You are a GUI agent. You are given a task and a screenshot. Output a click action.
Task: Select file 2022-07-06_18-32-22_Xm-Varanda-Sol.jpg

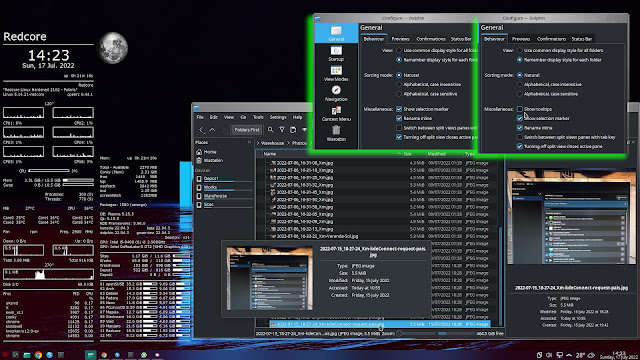317,236
